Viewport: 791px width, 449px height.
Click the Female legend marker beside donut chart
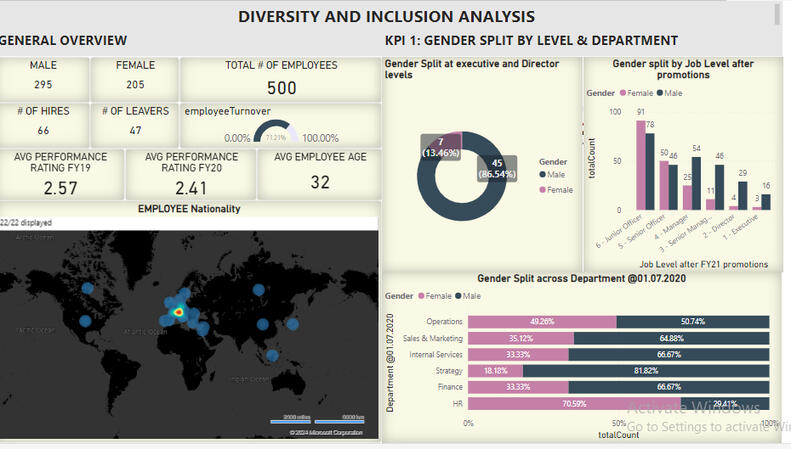pos(543,189)
